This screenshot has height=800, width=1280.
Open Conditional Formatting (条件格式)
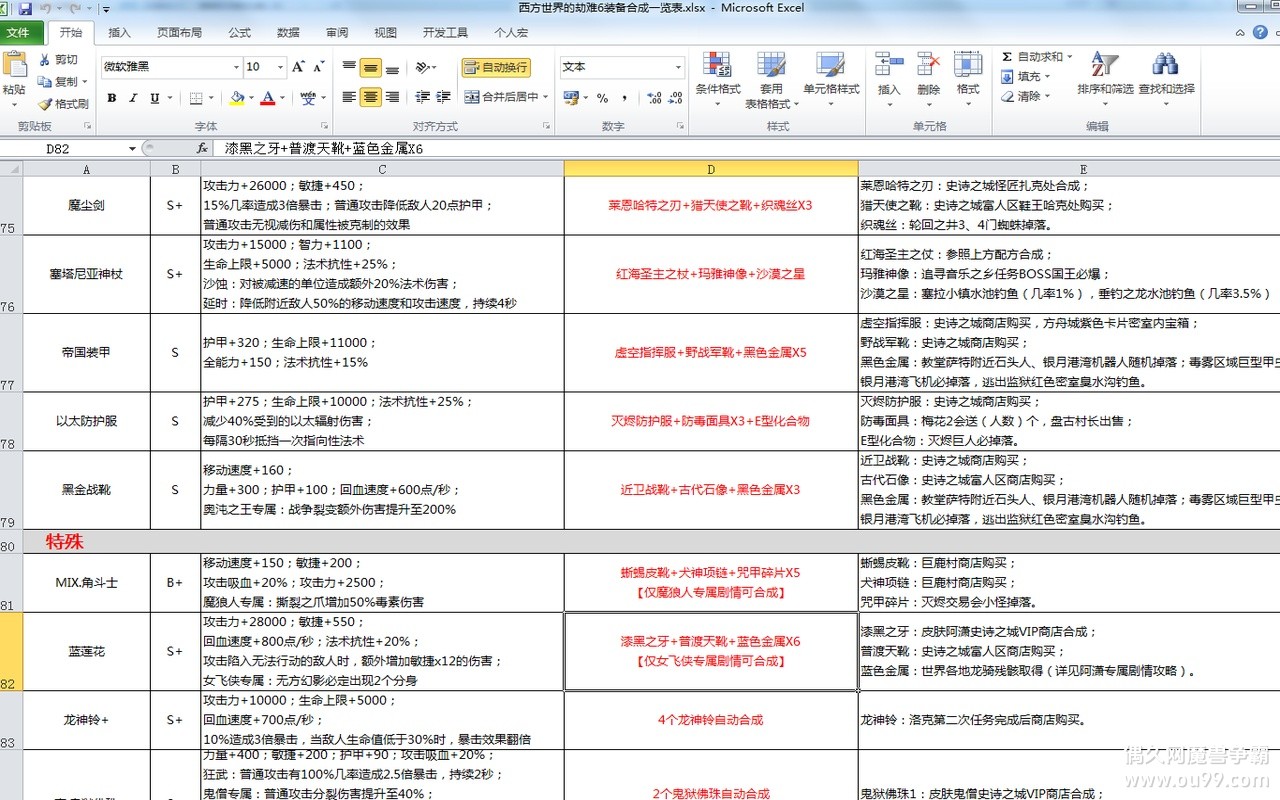click(x=717, y=77)
